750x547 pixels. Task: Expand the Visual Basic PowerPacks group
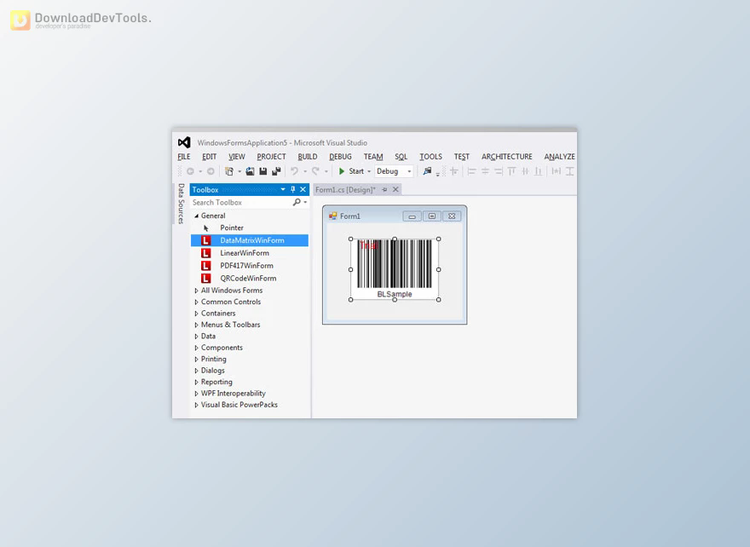(x=196, y=405)
